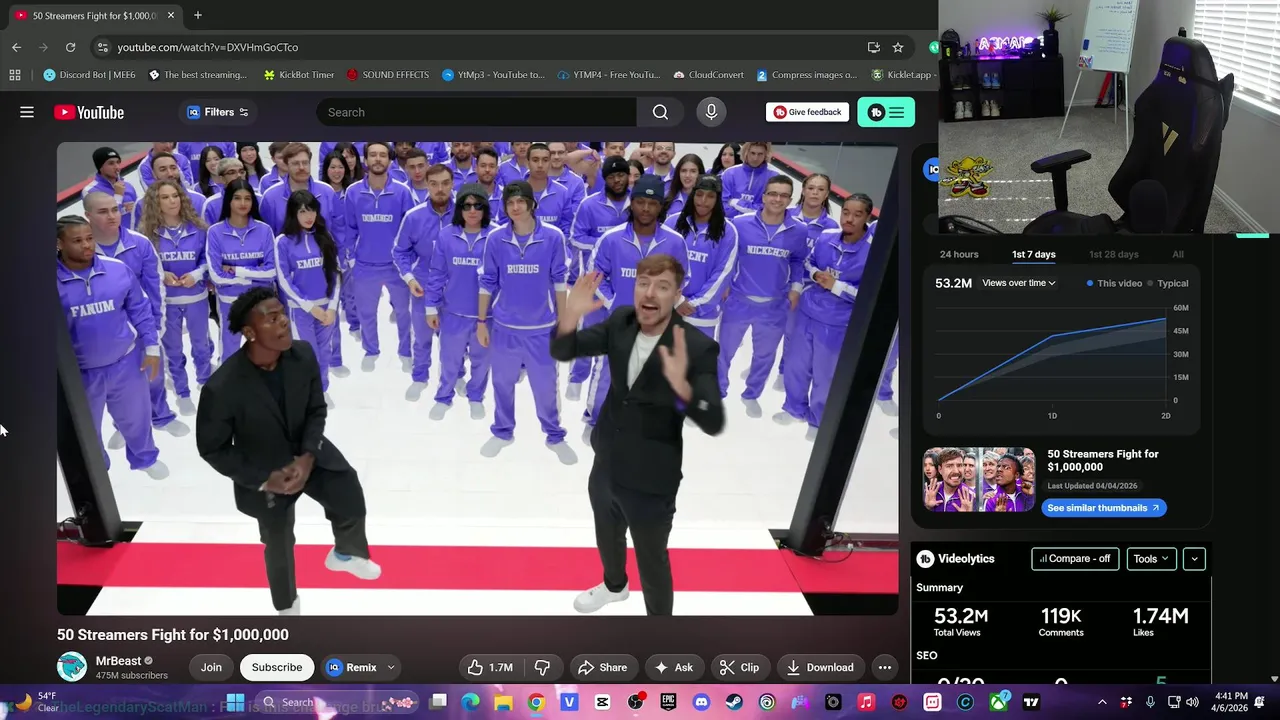Open Google Chrome from taskbar
The width and height of the screenshot is (1280, 720).
coord(536,702)
